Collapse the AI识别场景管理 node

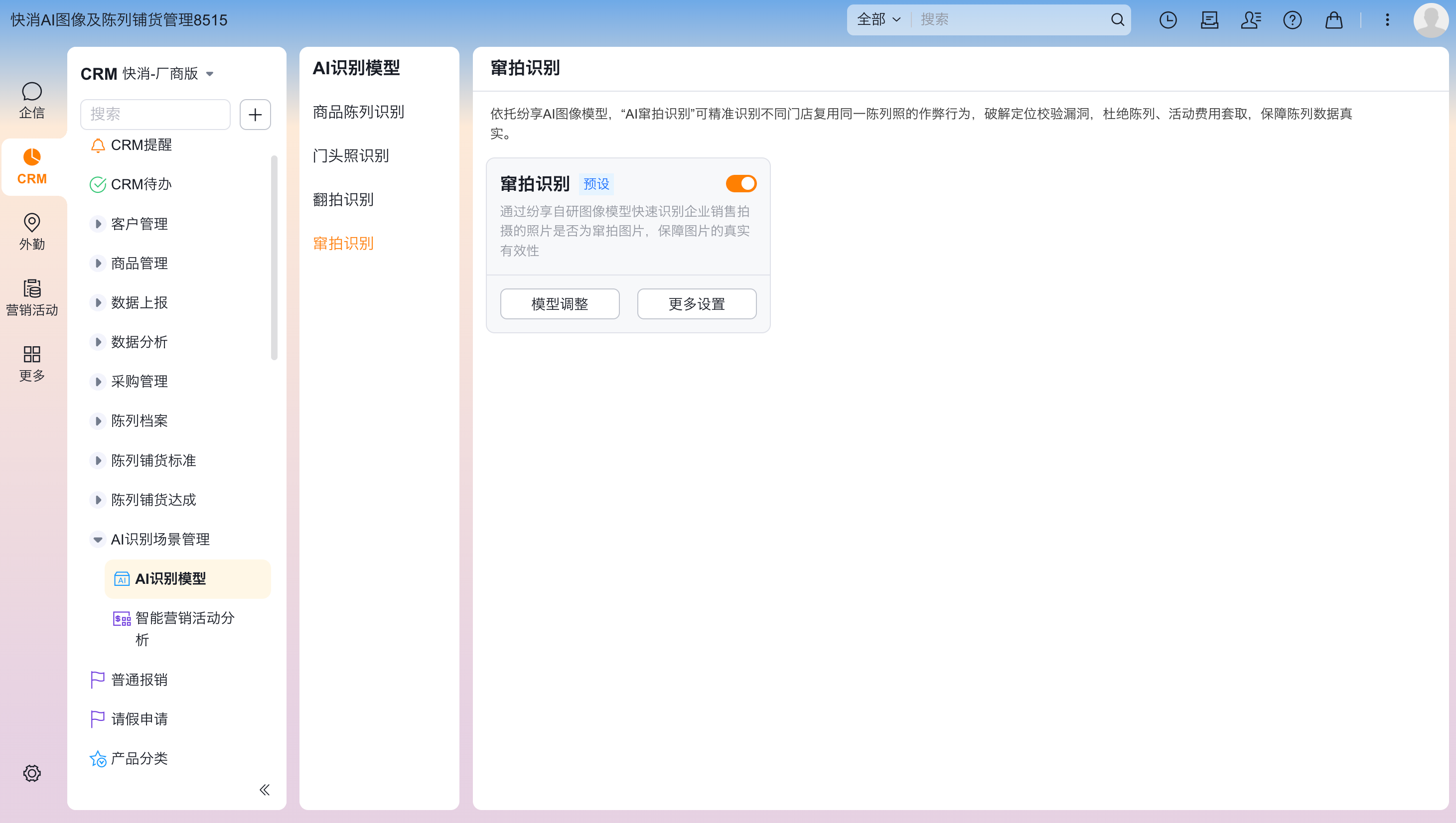pyautogui.click(x=98, y=540)
